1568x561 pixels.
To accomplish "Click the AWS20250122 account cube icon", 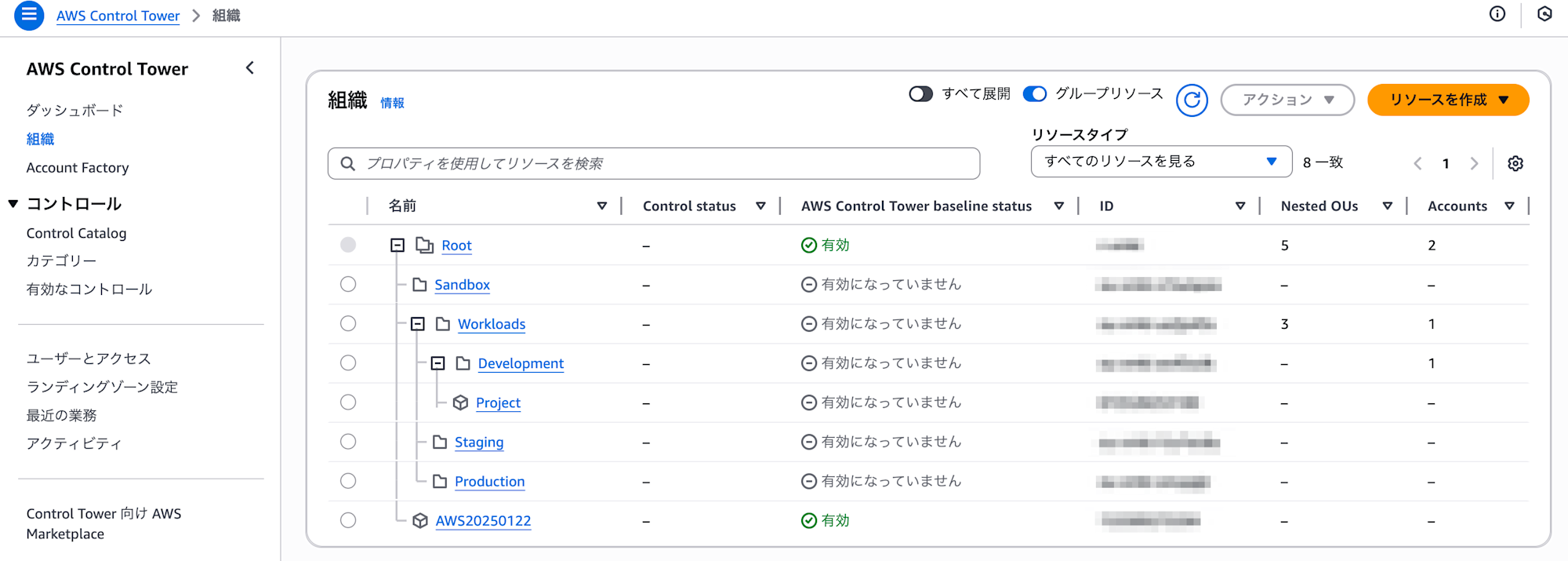I will click(x=420, y=520).
